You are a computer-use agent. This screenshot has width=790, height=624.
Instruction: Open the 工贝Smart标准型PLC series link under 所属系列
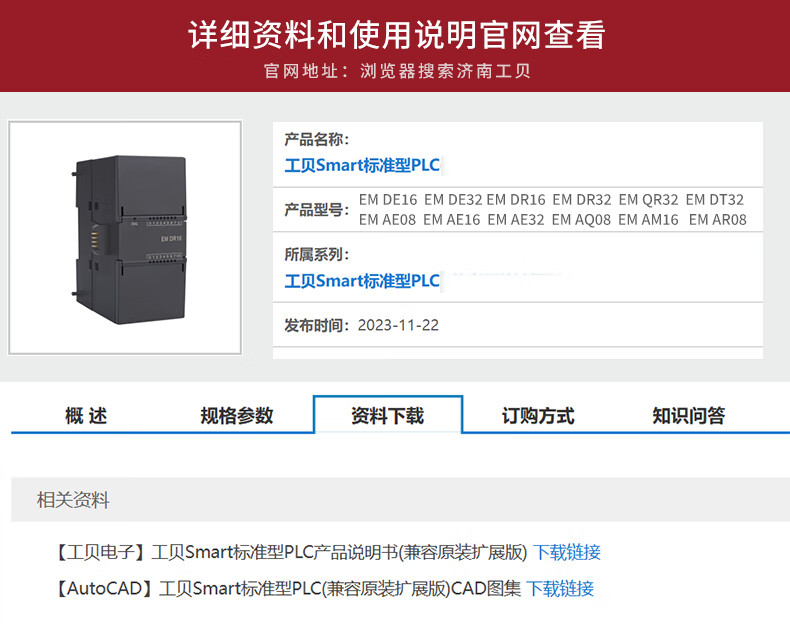(x=362, y=281)
